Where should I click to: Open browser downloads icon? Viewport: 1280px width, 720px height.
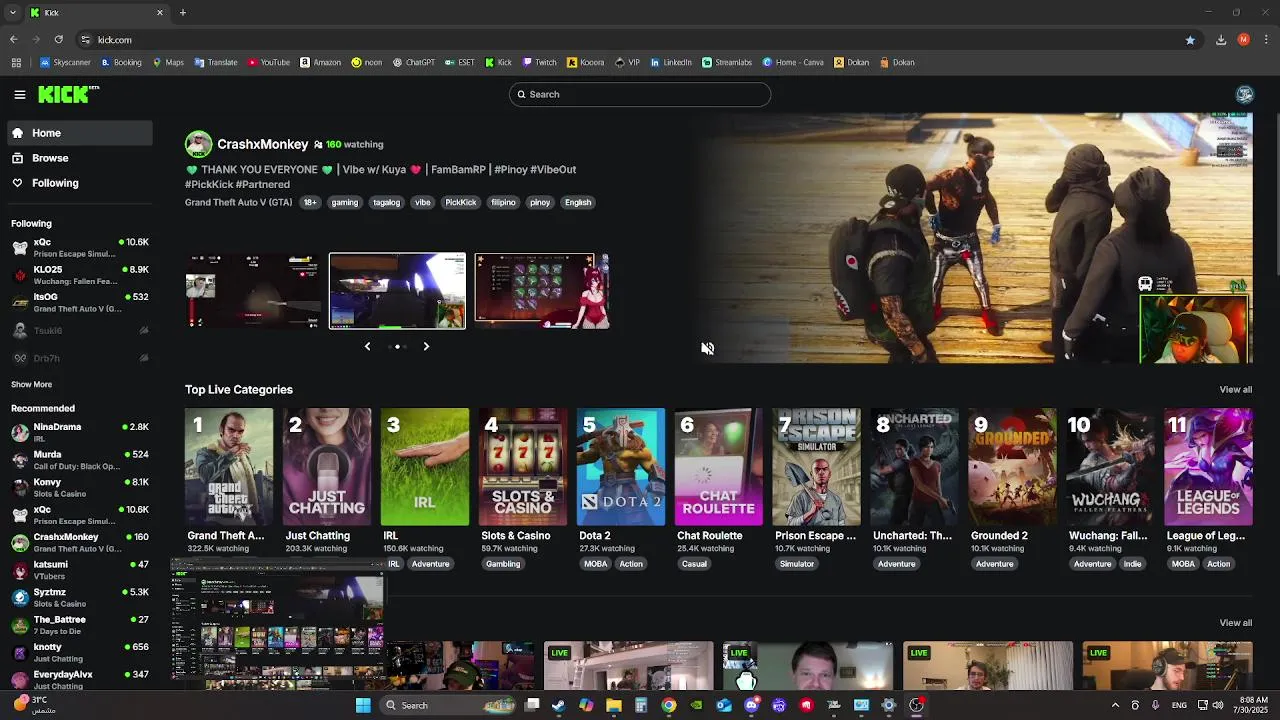[x=1221, y=40]
